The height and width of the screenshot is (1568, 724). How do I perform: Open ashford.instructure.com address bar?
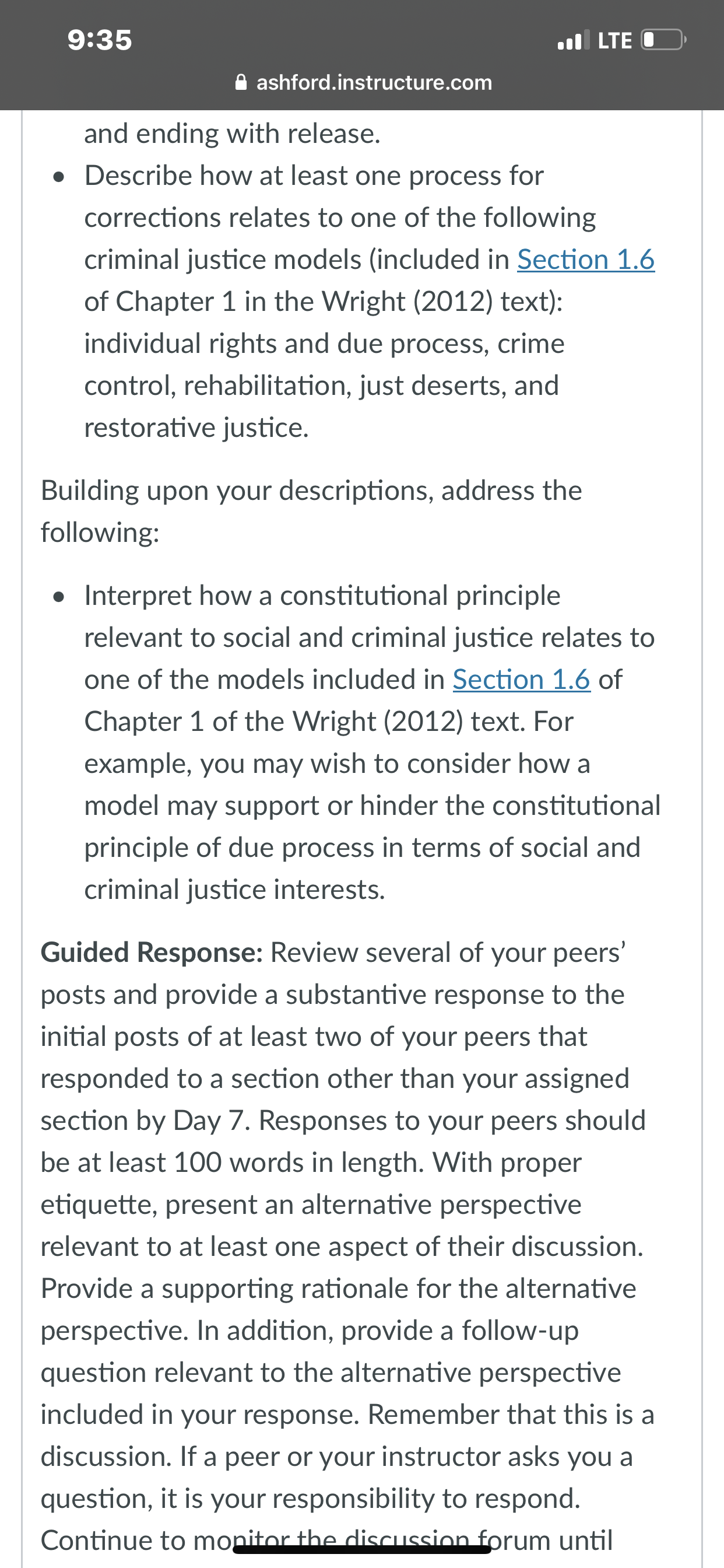(x=363, y=82)
